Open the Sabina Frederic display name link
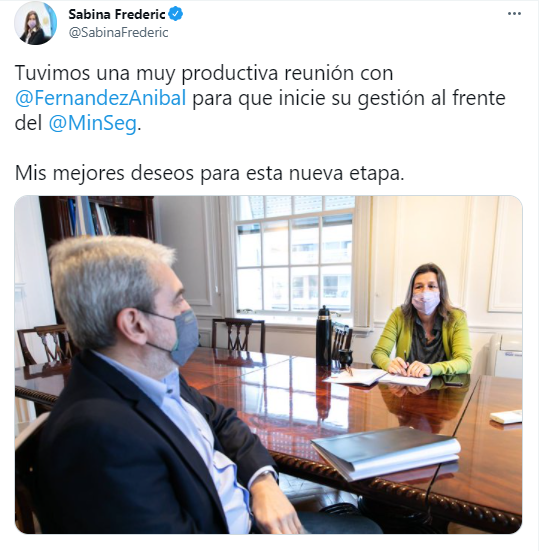The image size is (551, 551). click(x=117, y=14)
